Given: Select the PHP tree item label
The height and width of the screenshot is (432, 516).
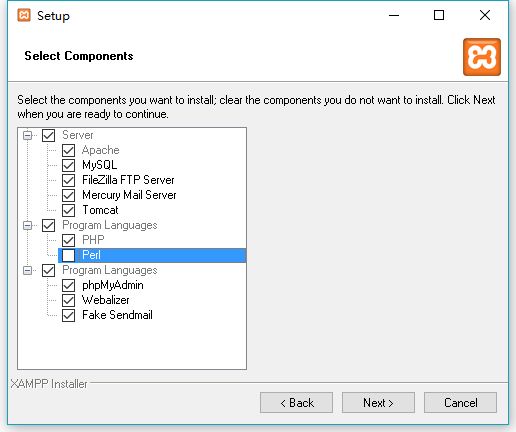Looking at the screenshot, I should tap(93, 240).
